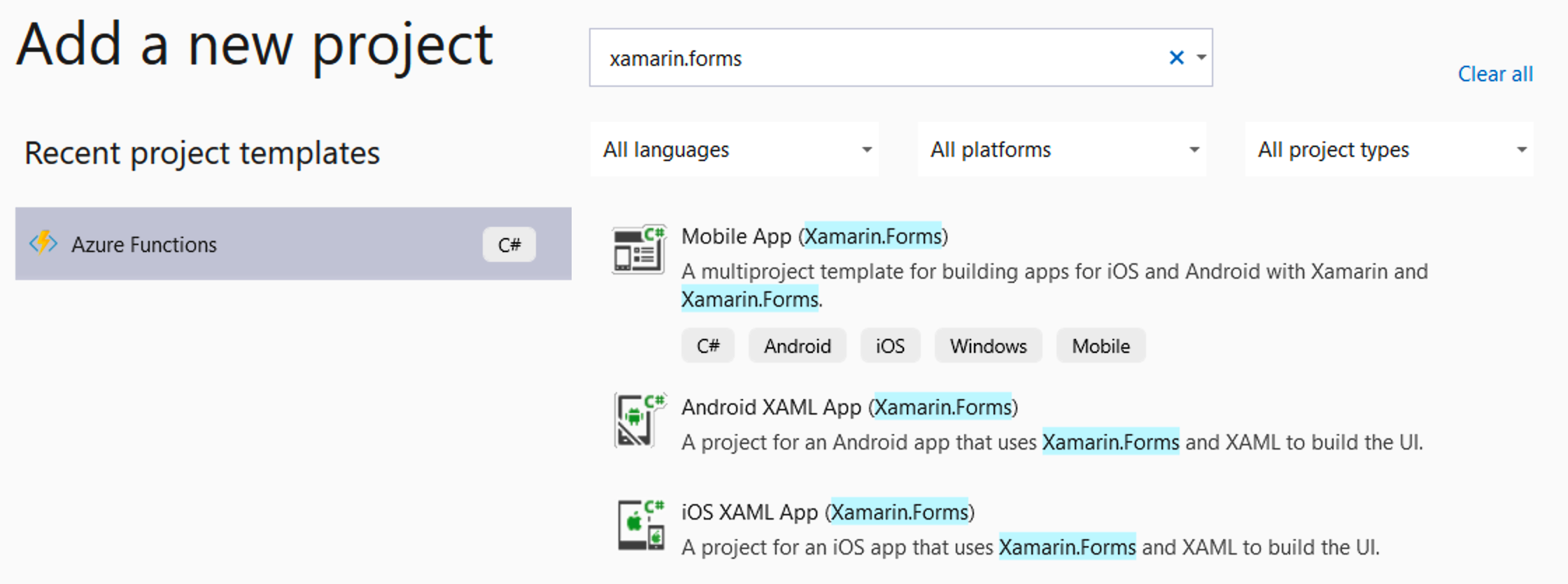Click the Mobile tag

pos(1101,346)
